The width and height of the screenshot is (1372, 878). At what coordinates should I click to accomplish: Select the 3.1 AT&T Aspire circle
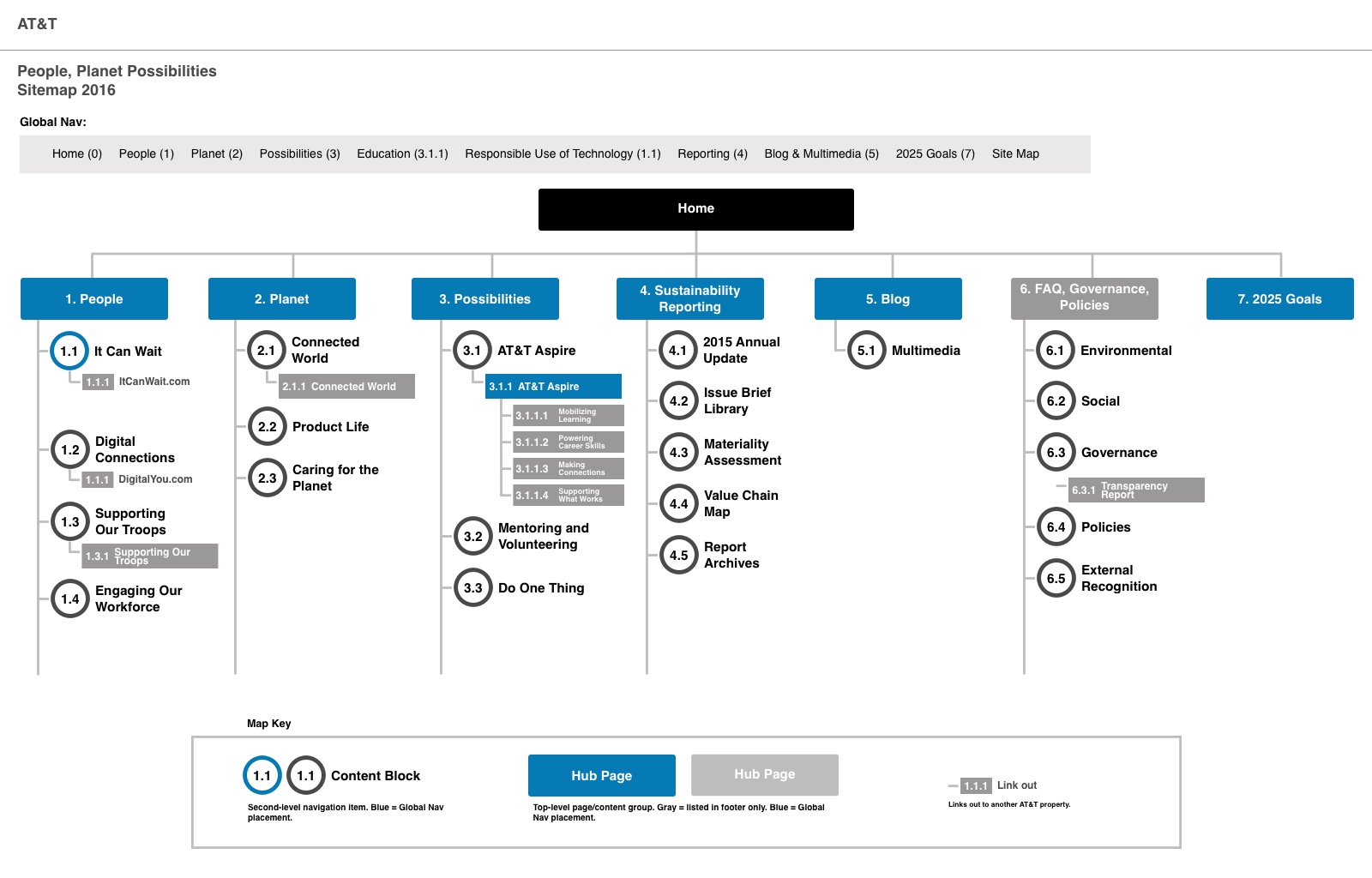[x=472, y=351]
